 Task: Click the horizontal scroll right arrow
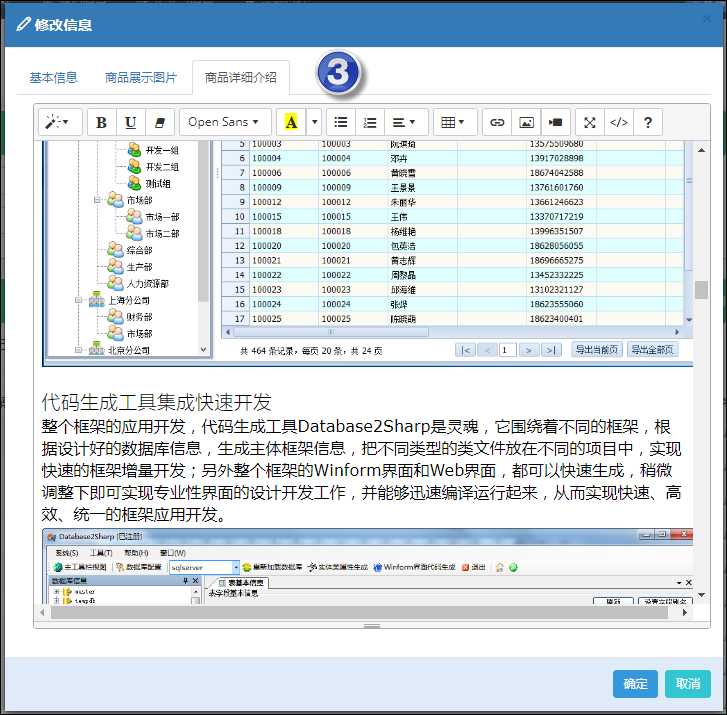point(685,612)
